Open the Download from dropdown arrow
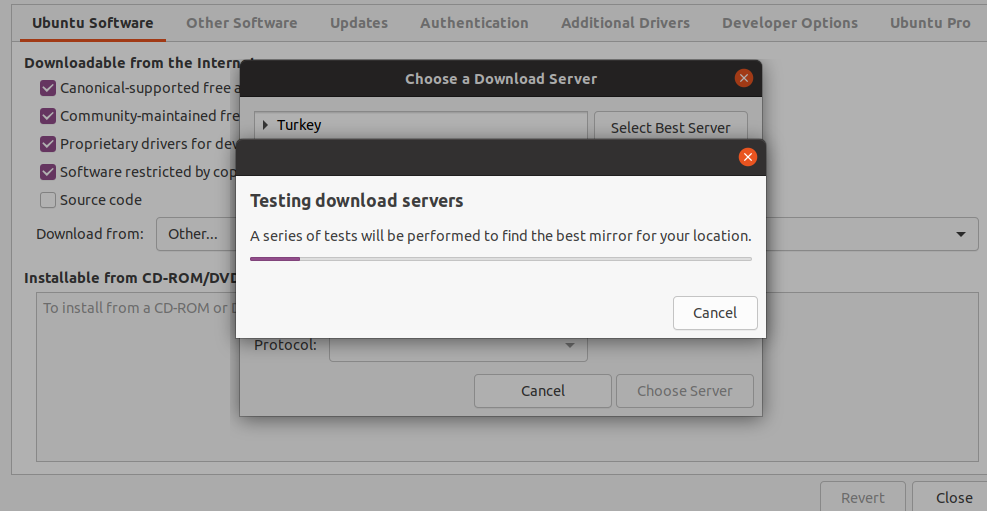 coord(961,234)
